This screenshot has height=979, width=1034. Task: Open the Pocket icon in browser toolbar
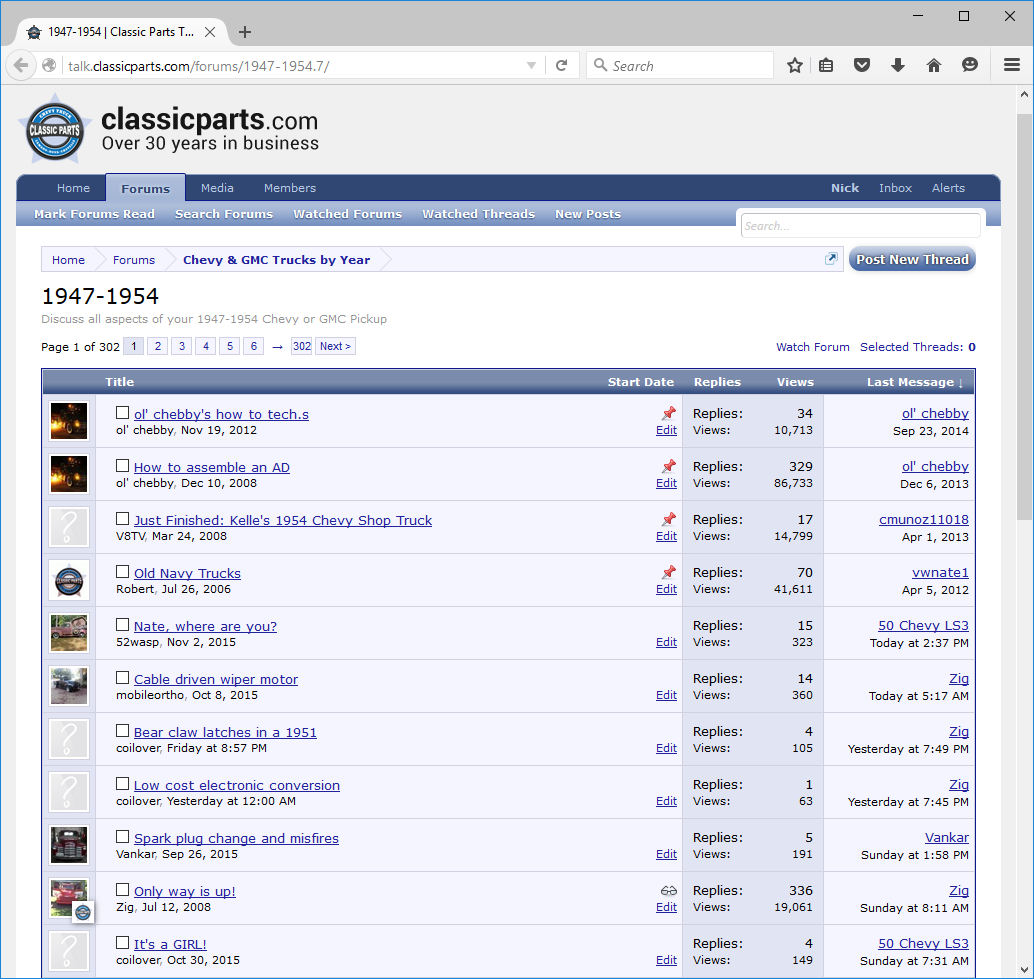point(861,65)
